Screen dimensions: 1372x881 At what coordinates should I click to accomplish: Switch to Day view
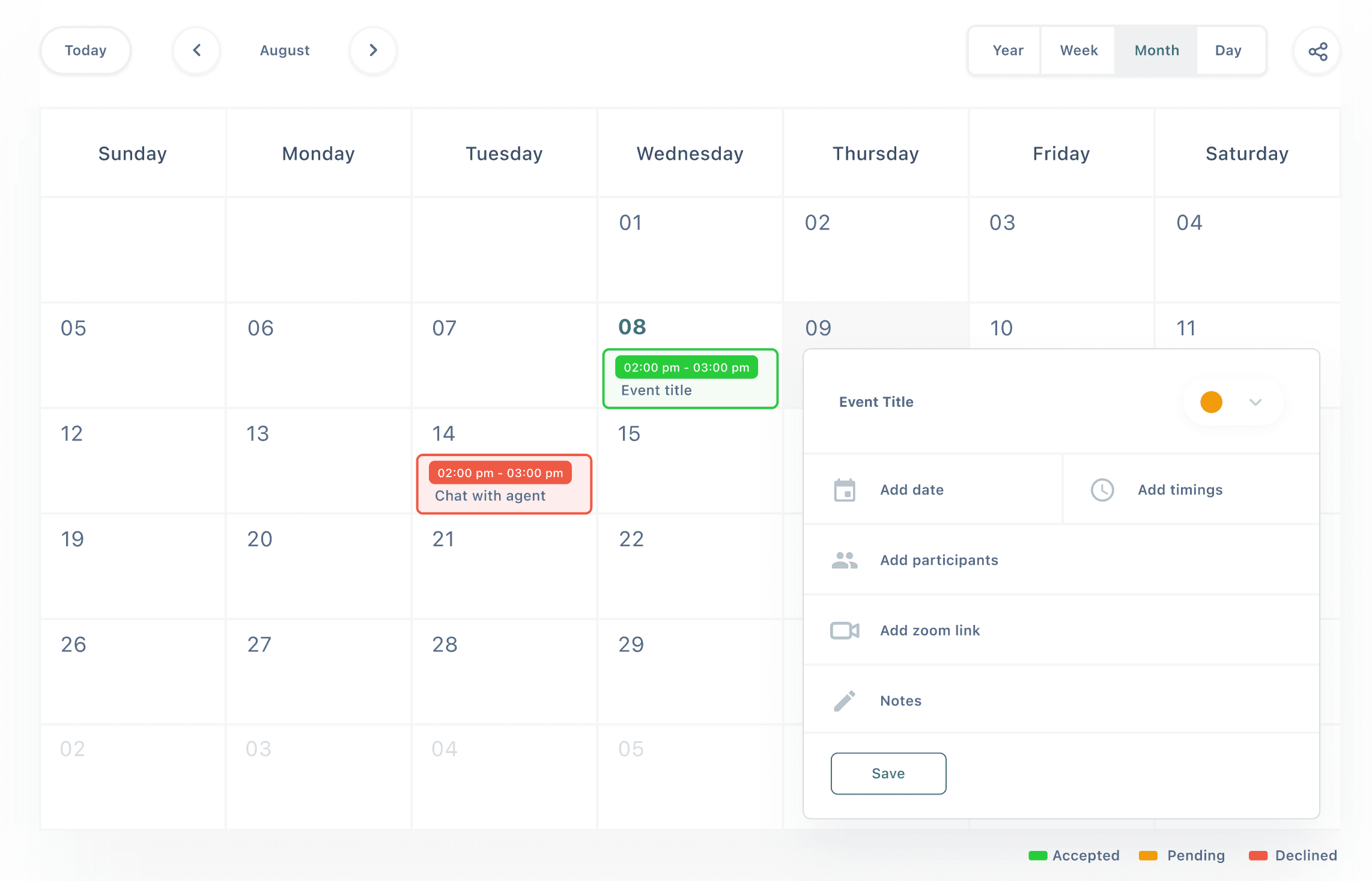pos(1228,50)
